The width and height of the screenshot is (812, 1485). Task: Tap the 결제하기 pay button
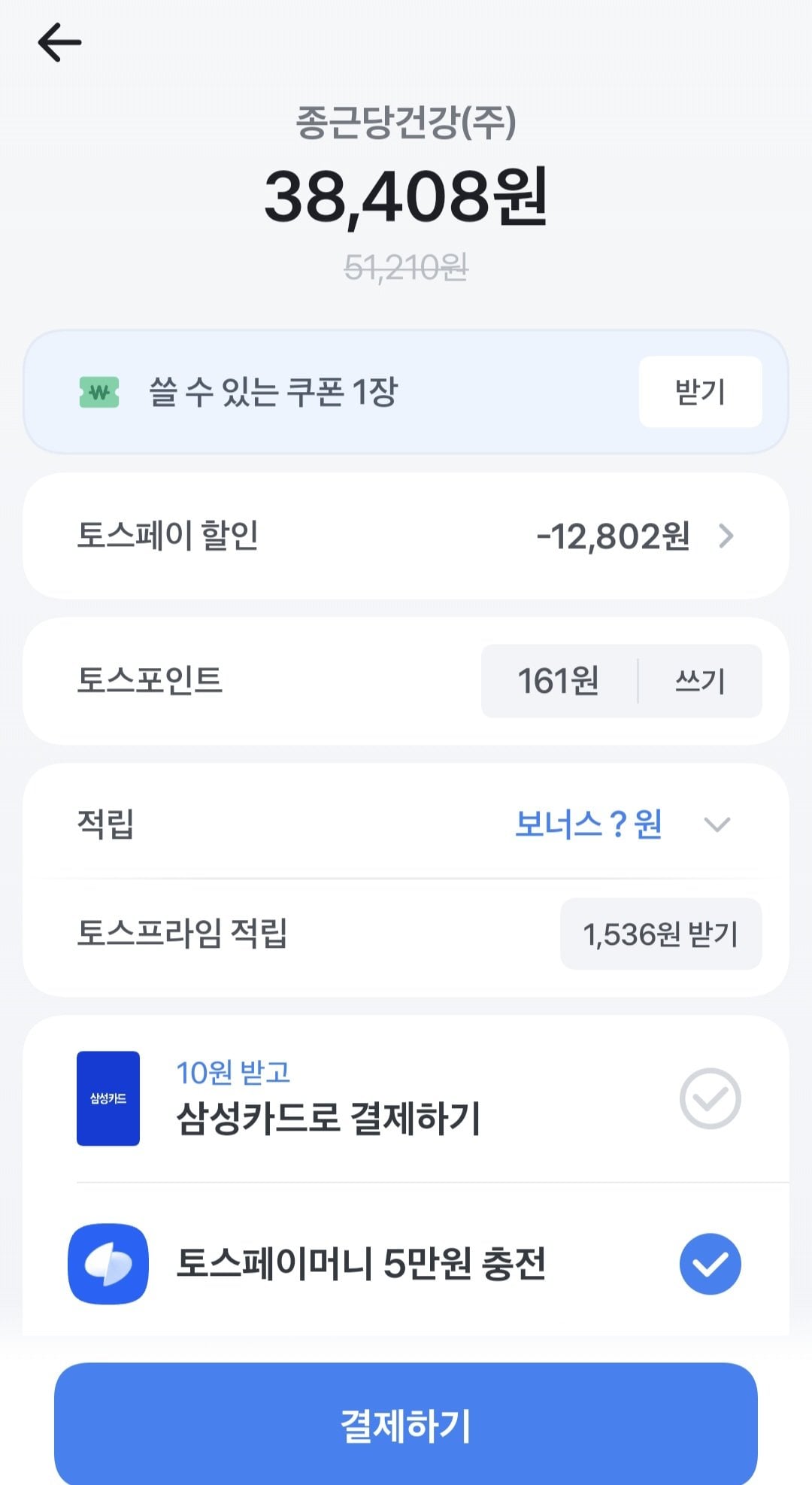point(406,1424)
